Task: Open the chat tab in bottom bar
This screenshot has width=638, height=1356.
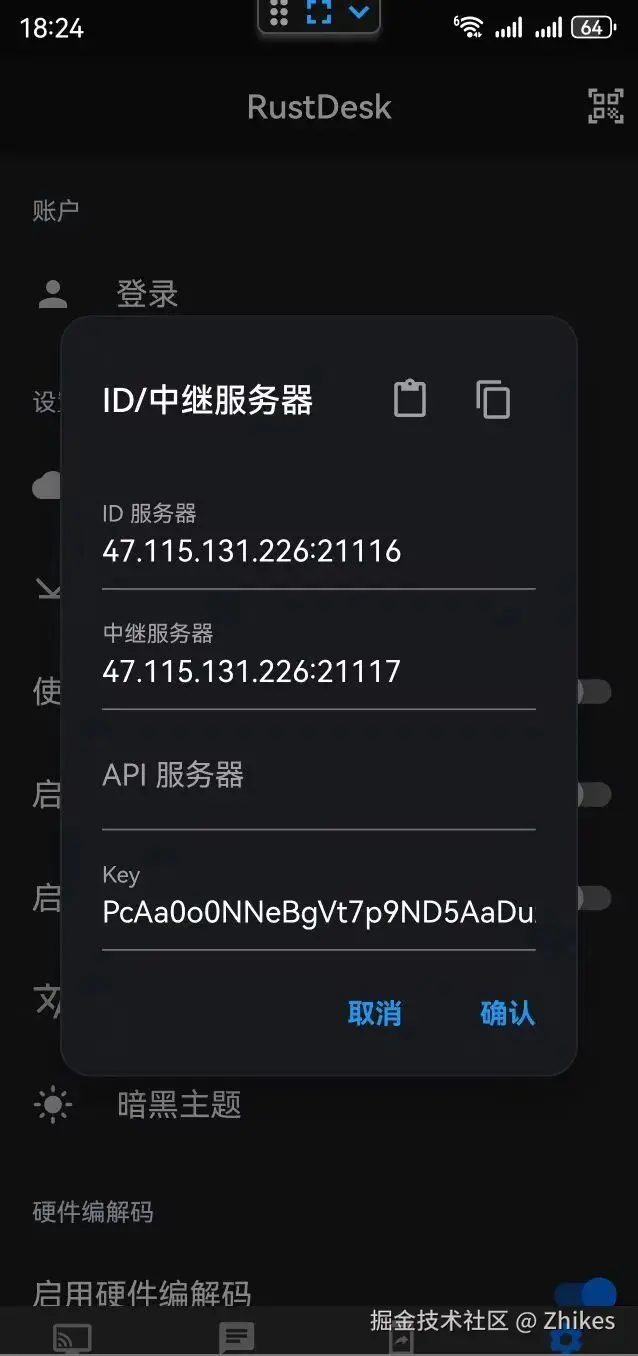Action: pos(236,1339)
